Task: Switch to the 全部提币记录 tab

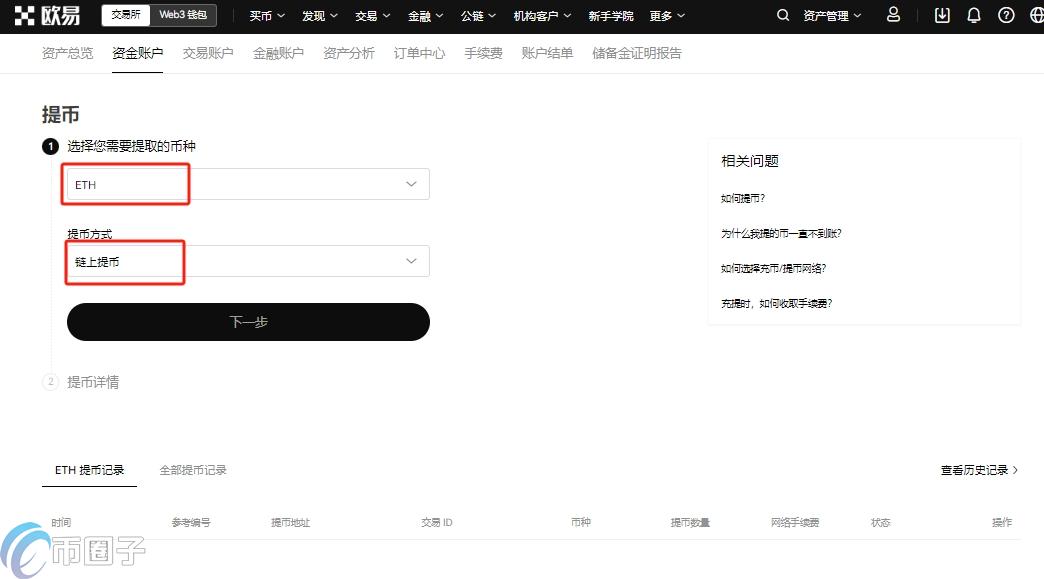Action: click(x=192, y=469)
